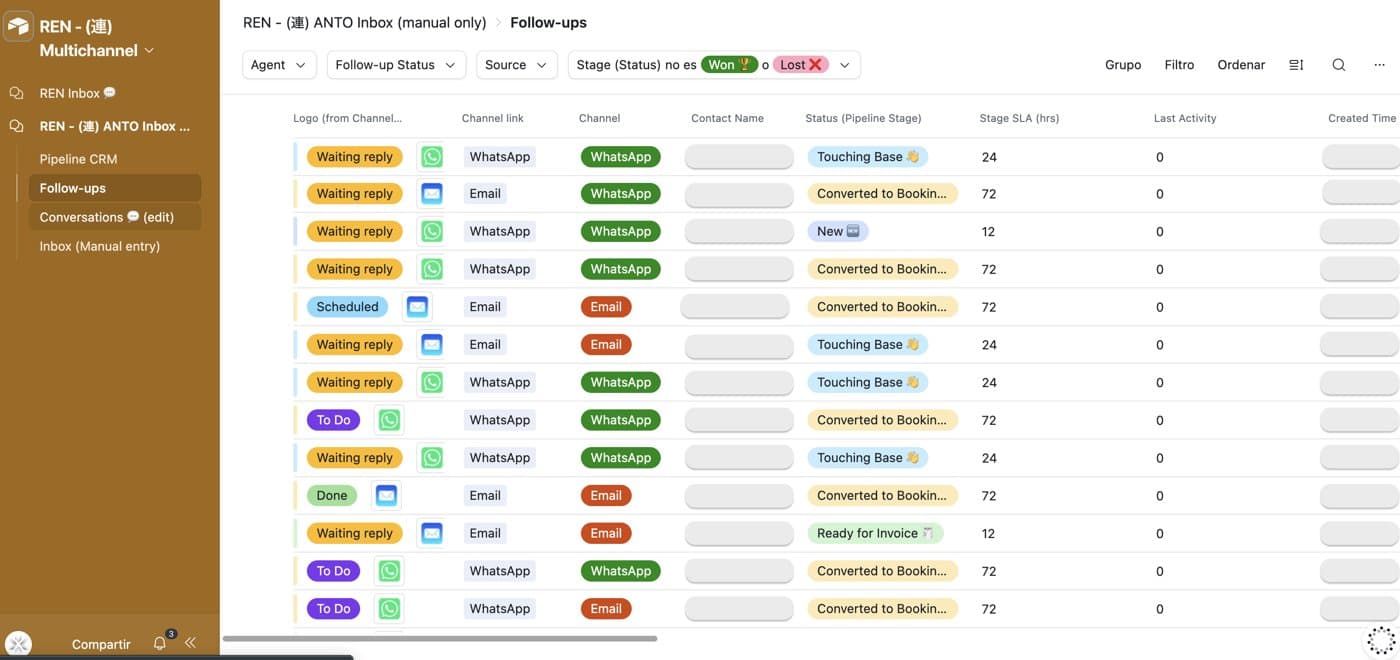Open the more options ellipsis
This screenshot has height=660, width=1400.
pos(1380,65)
